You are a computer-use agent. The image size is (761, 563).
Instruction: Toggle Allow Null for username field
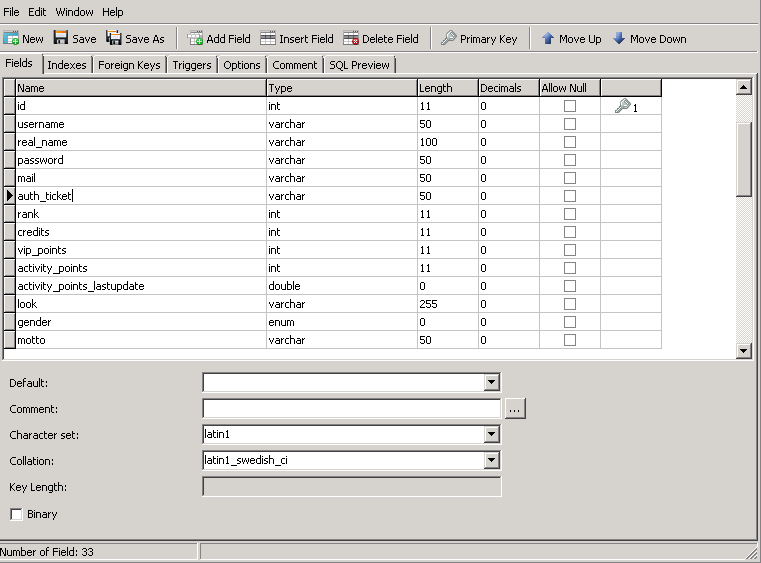tap(570, 124)
